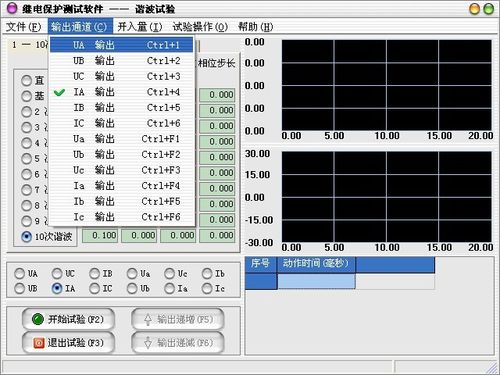Select the UC channel radio button
Image resolution: width=500 pixels, height=375 pixels.
[x=57, y=274]
